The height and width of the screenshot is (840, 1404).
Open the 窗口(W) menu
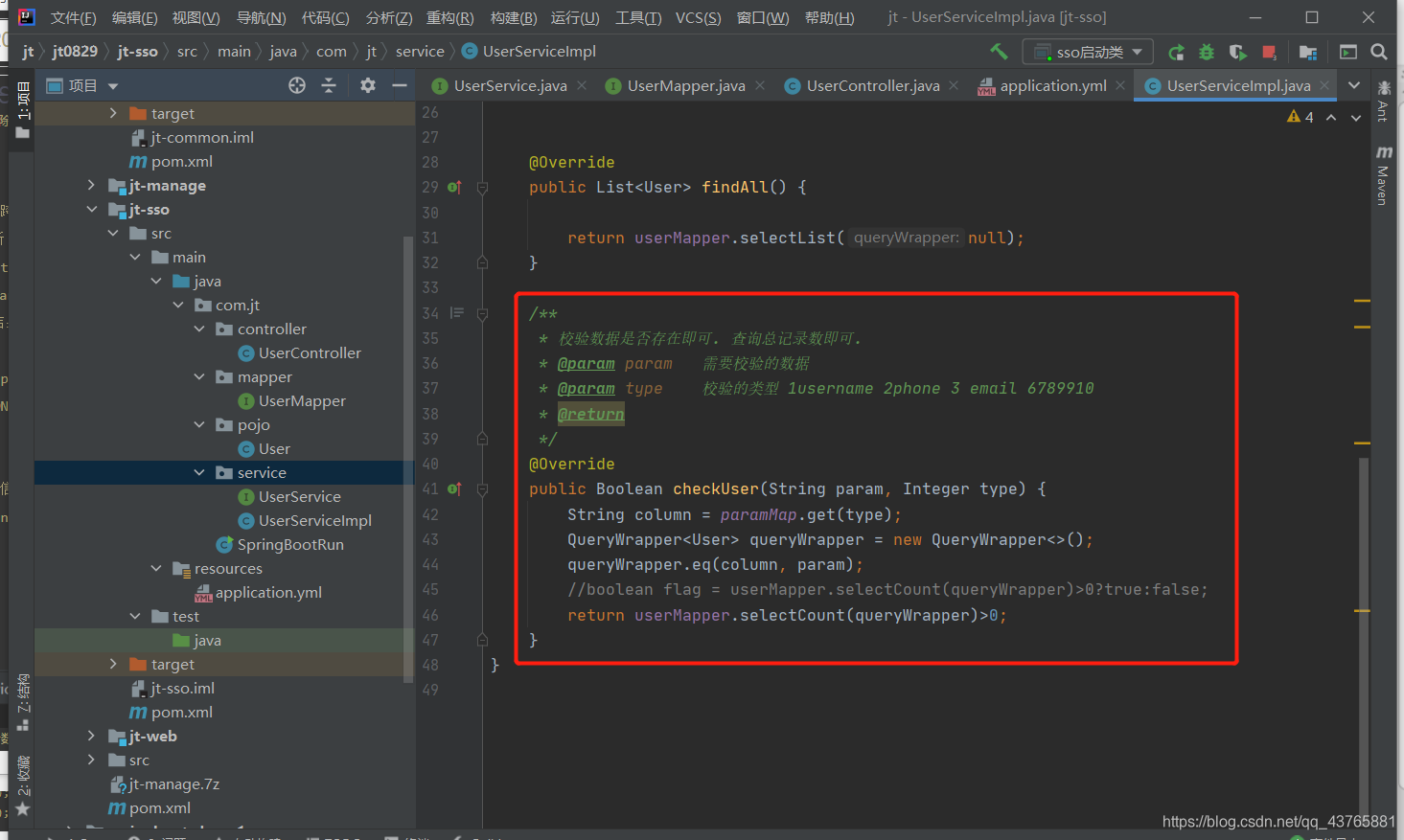pos(763,17)
